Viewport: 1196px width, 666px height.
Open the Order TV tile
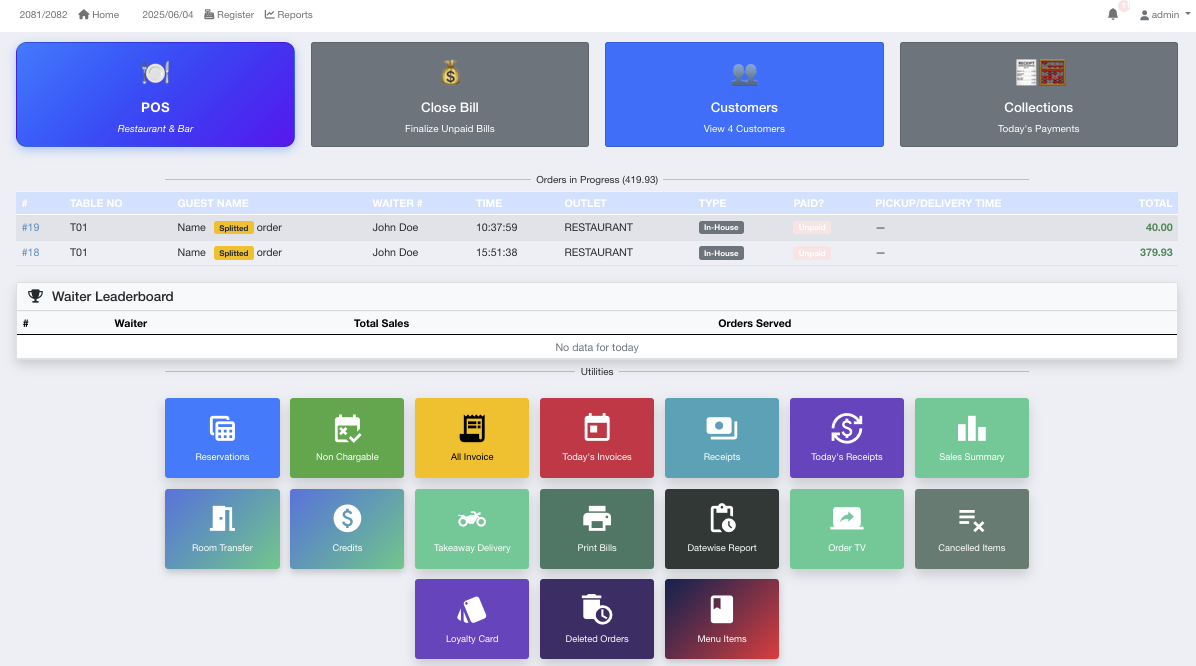(x=847, y=529)
